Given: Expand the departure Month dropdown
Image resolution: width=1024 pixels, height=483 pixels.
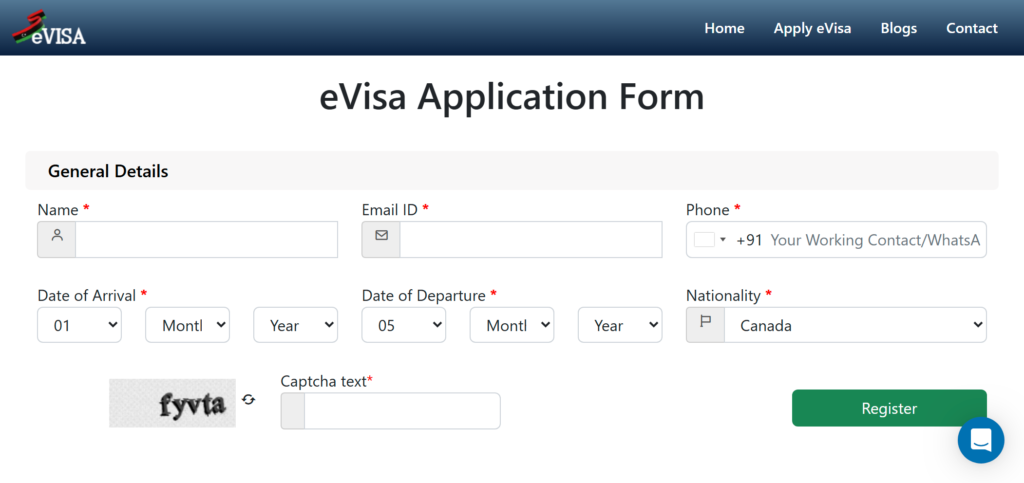Looking at the screenshot, I should [511, 325].
